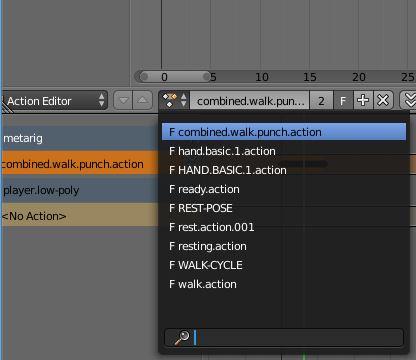Screen dimensions: 416x360
Task: Click the search magnifier icon
Action: 182,337
